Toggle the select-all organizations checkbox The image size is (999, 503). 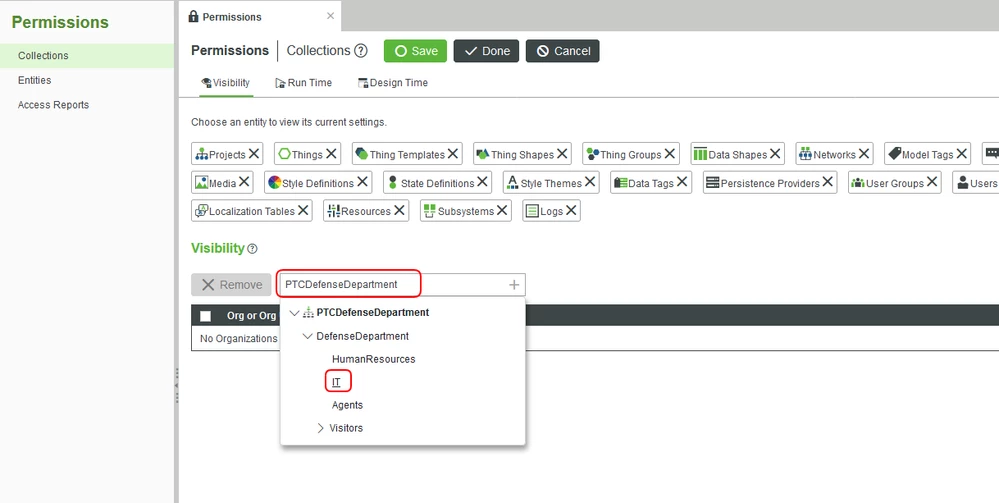click(205, 316)
